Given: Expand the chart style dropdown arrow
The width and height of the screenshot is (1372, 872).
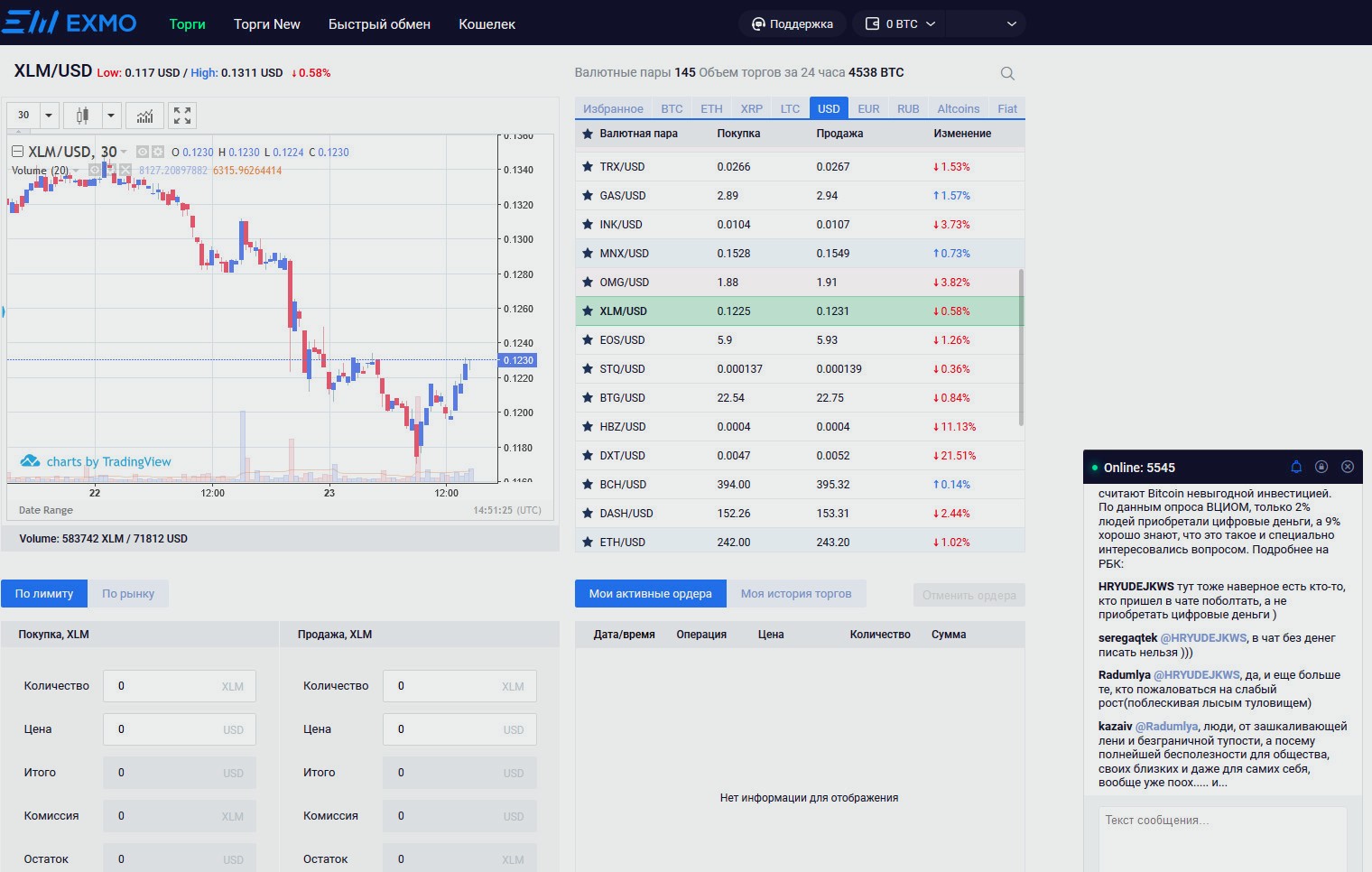Looking at the screenshot, I should [x=111, y=116].
